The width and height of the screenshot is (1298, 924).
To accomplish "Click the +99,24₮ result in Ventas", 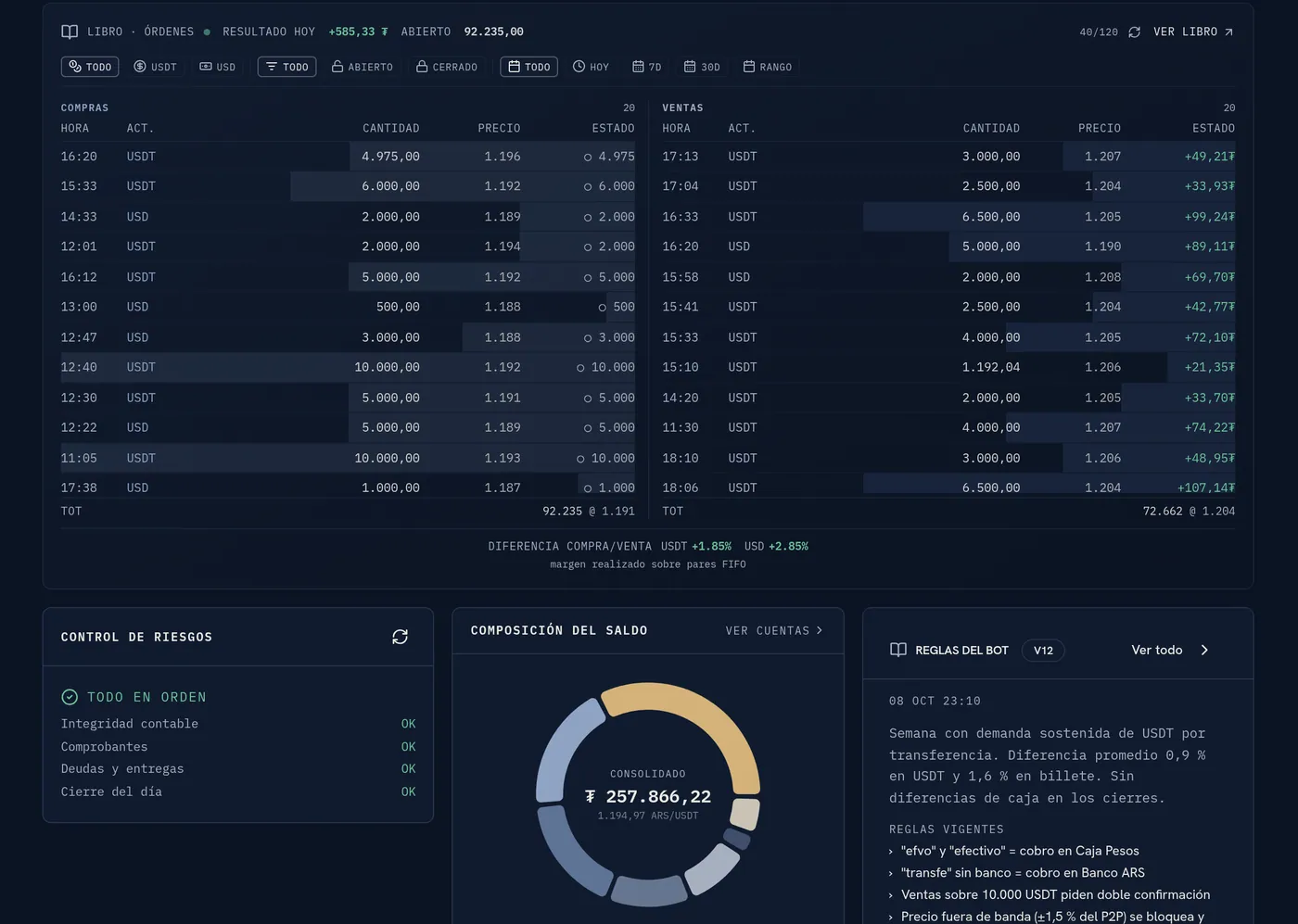I will click(1210, 217).
